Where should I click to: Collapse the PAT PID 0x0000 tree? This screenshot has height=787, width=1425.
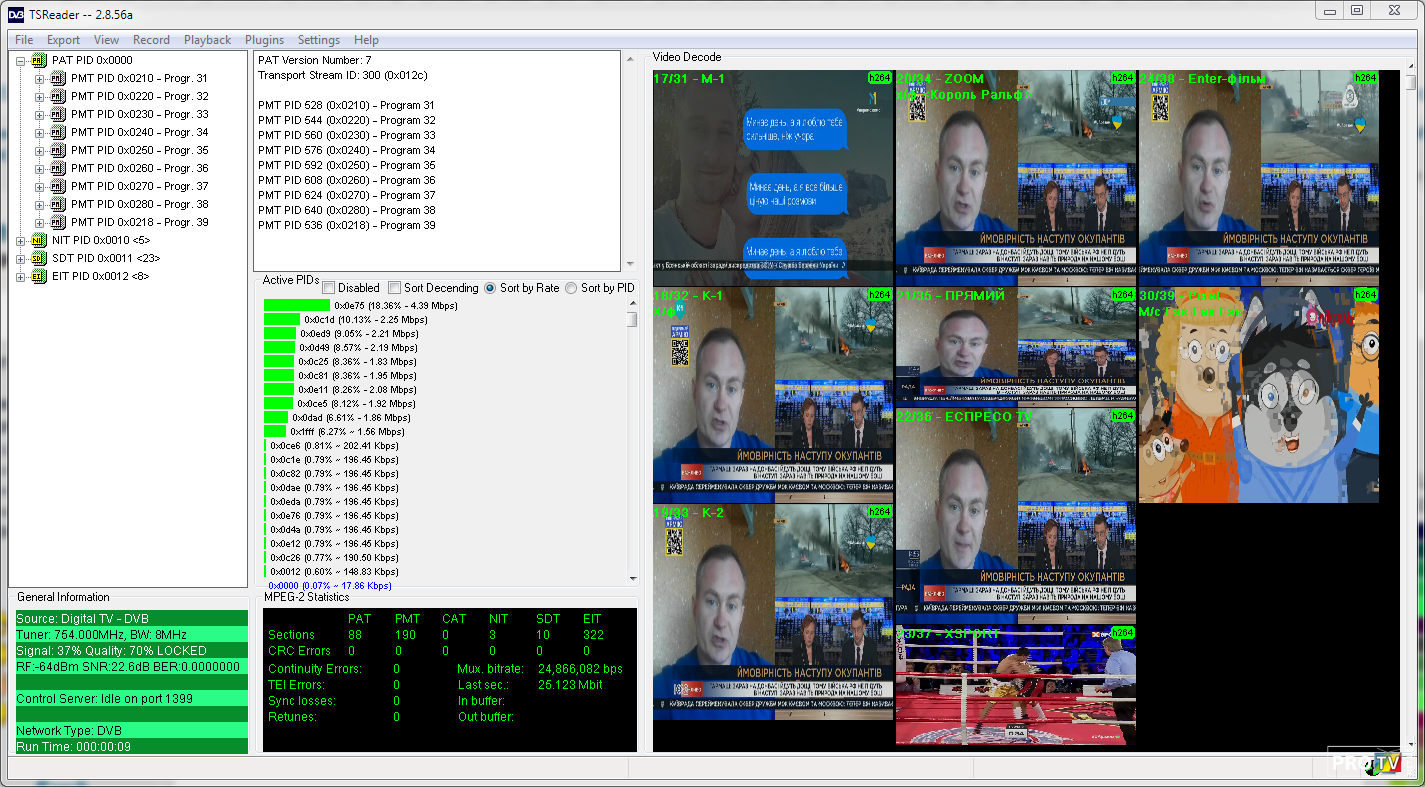[21, 60]
